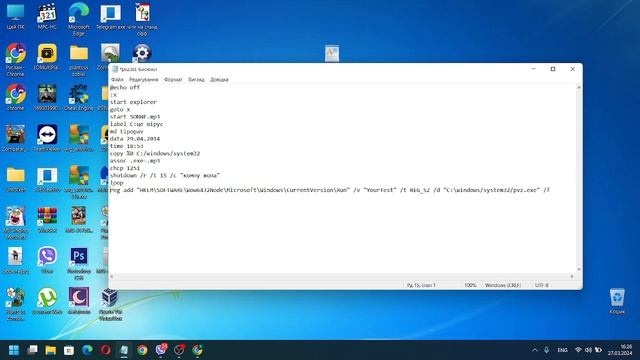Open Task View from taskbar

click(32, 350)
